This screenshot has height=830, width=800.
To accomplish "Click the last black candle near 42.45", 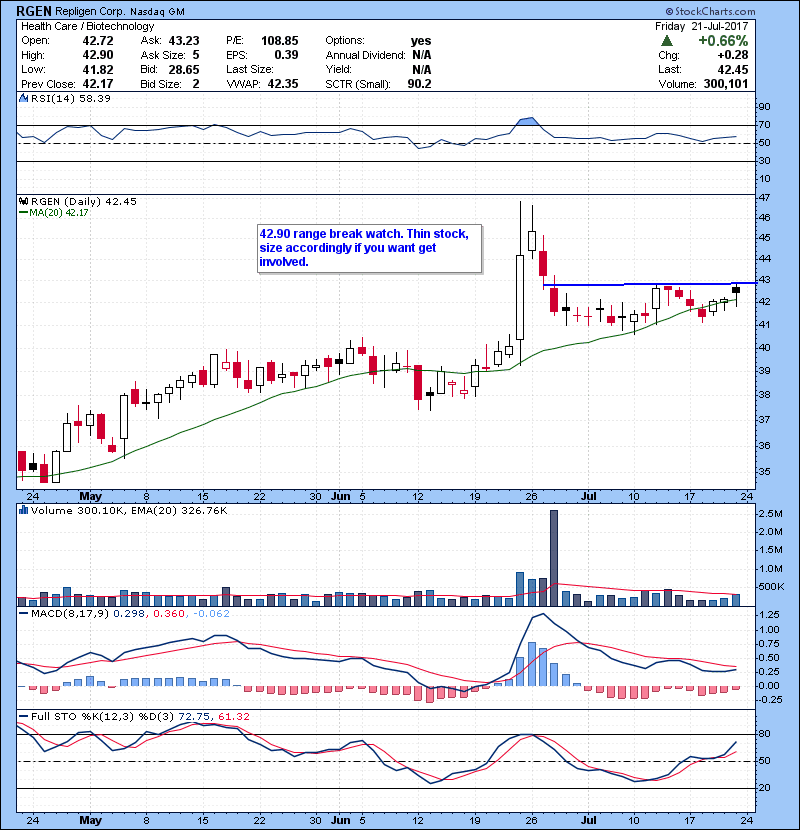I will point(736,290).
